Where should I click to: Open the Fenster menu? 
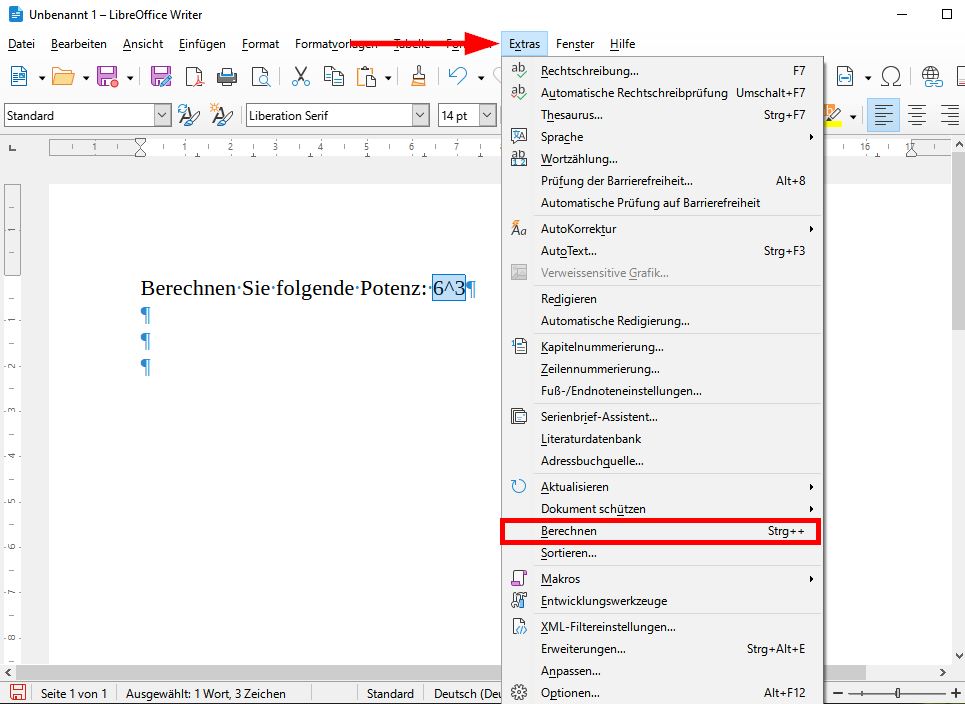tap(575, 44)
